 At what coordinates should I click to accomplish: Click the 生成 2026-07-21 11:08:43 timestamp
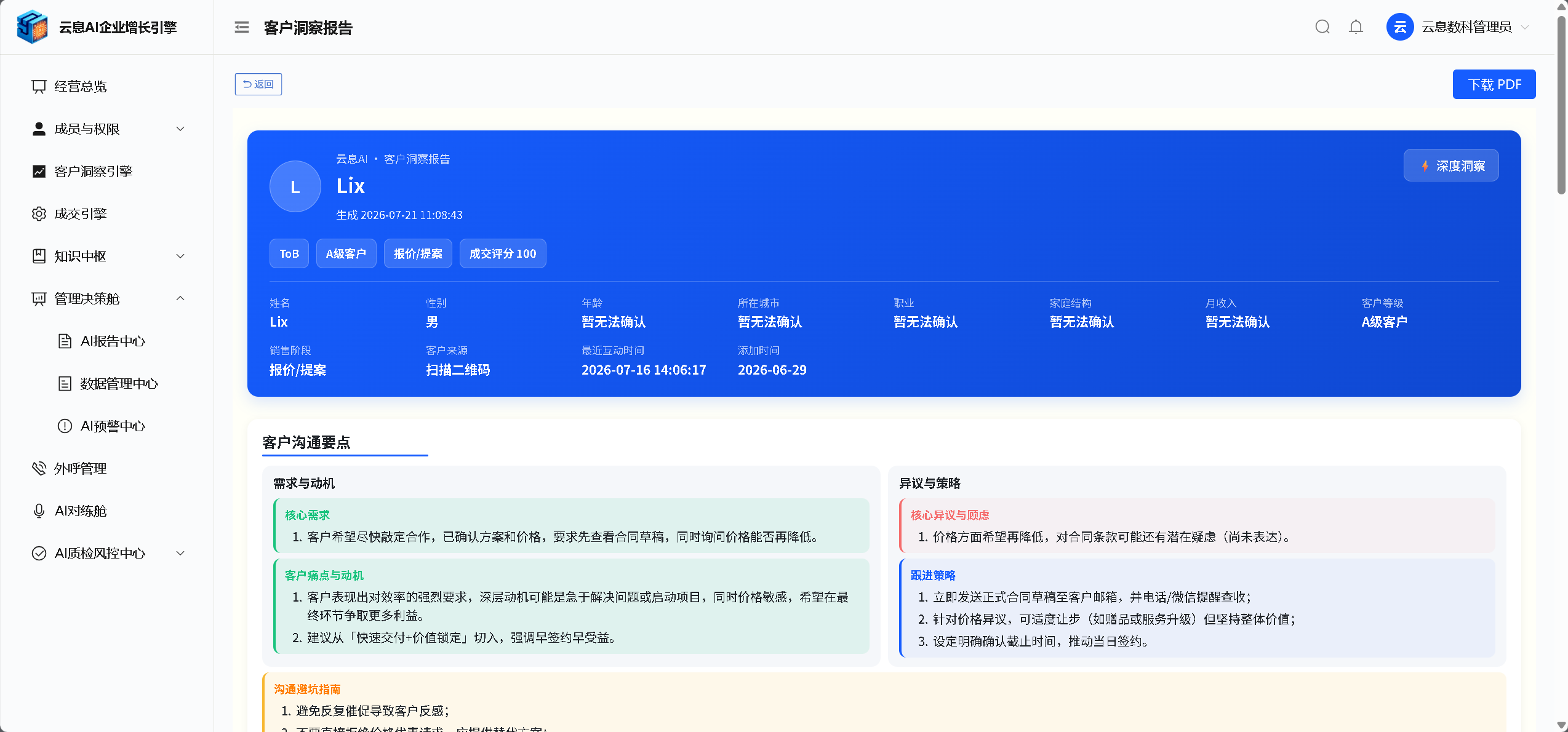pyautogui.click(x=399, y=215)
